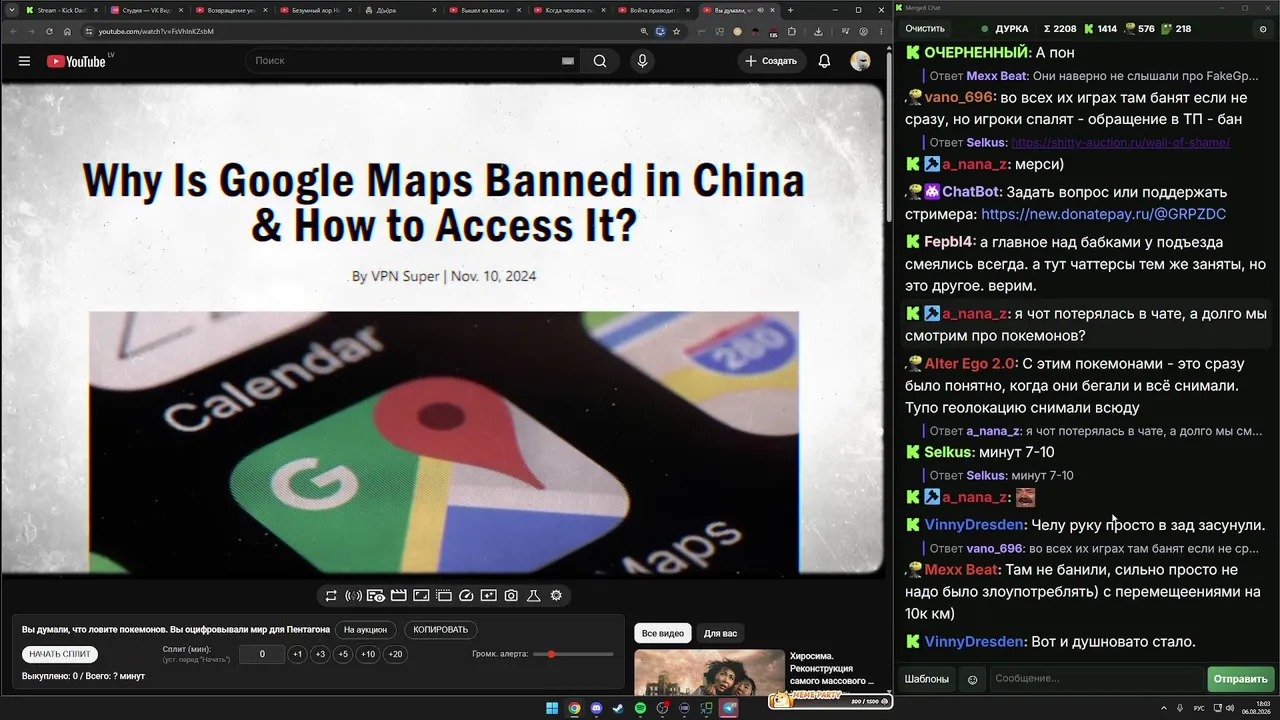Click the На аукцион button
The height and width of the screenshot is (720, 1280).
click(365, 630)
